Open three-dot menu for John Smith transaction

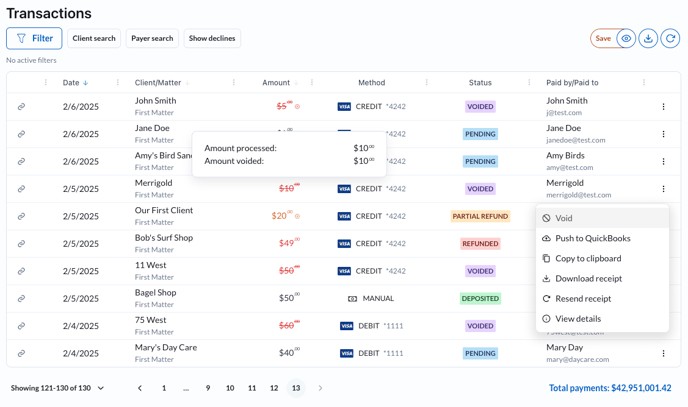[663, 107]
